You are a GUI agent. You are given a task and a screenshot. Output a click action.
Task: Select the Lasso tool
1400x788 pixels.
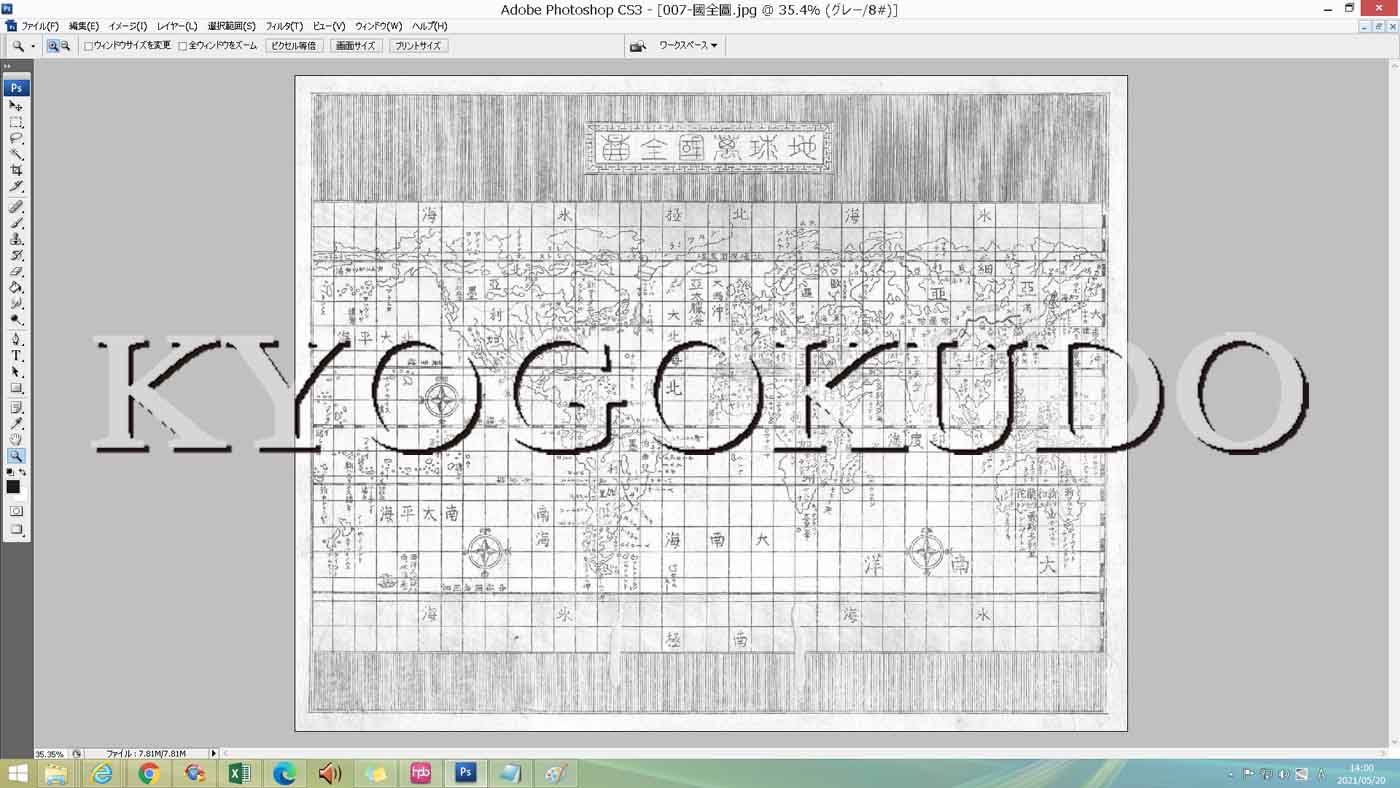(16, 138)
